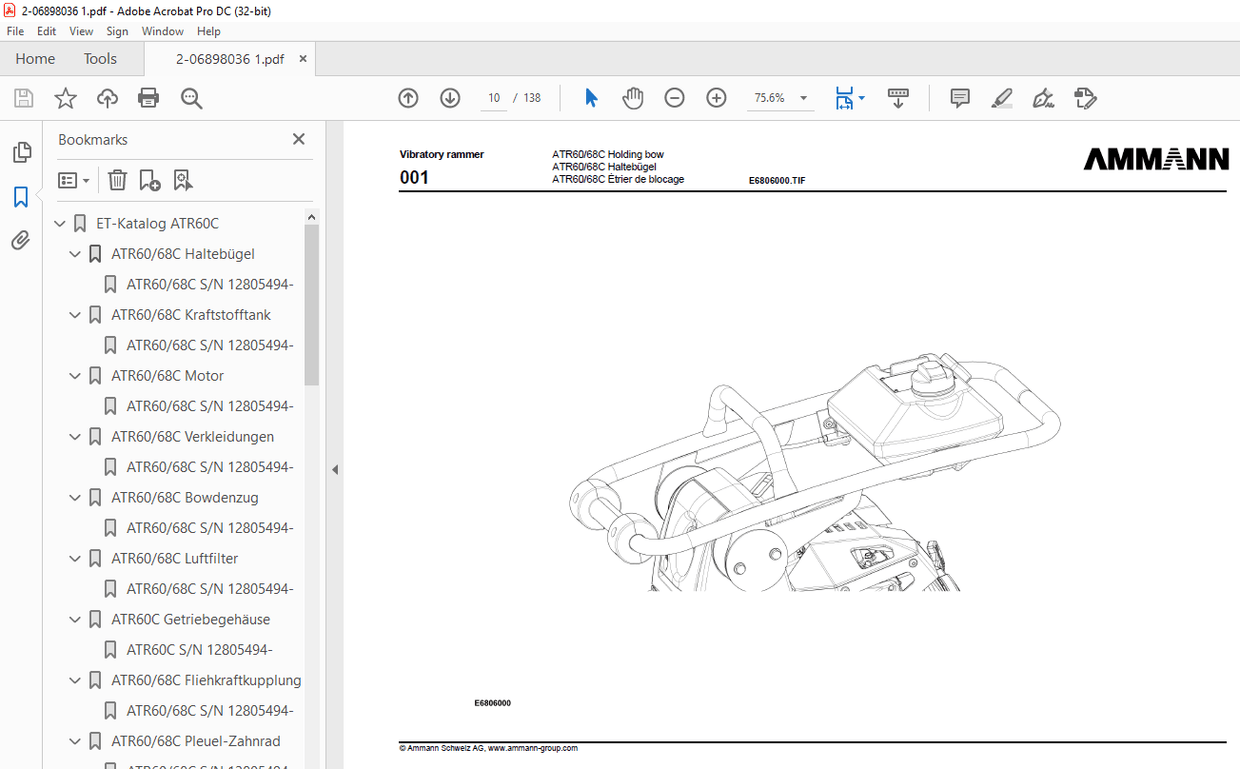Open the File menu
This screenshot has width=1240, height=769.
[15, 31]
